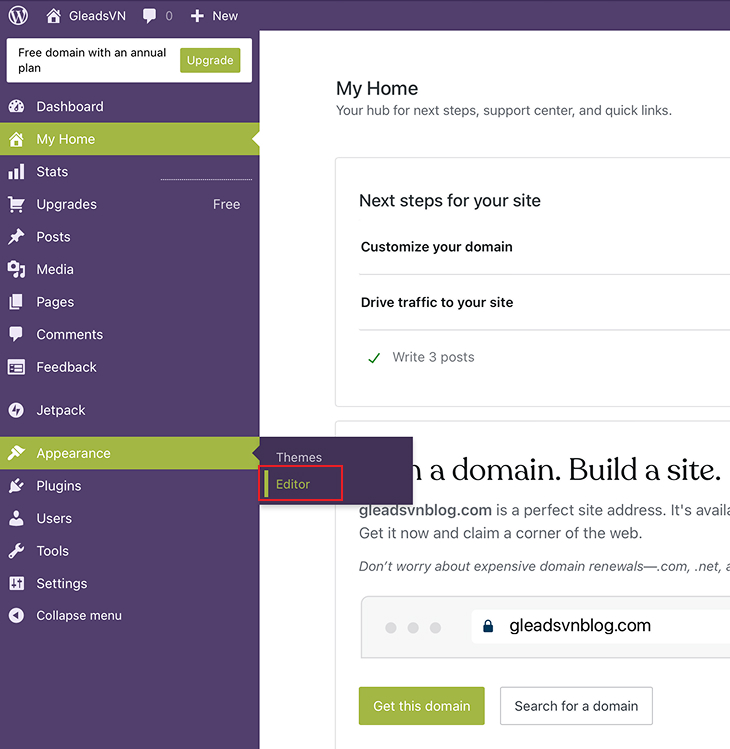The height and width of the screenshot is (749, 730).
Task: Click the Comments speech bubble icon in sidebar
Action: pos(16,334)
